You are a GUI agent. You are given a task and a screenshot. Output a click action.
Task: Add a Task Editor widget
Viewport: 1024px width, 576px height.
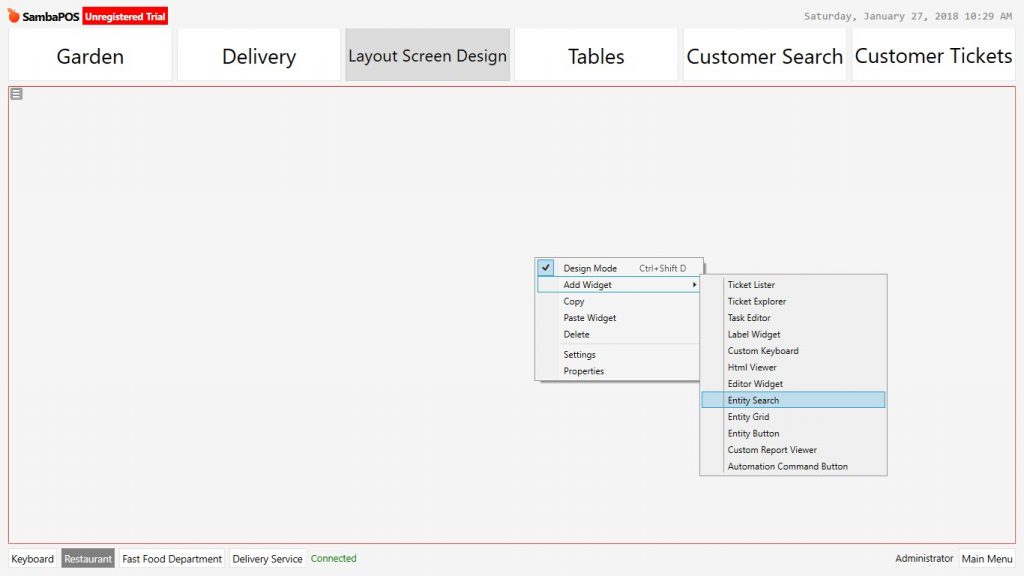tap(793, 317)
